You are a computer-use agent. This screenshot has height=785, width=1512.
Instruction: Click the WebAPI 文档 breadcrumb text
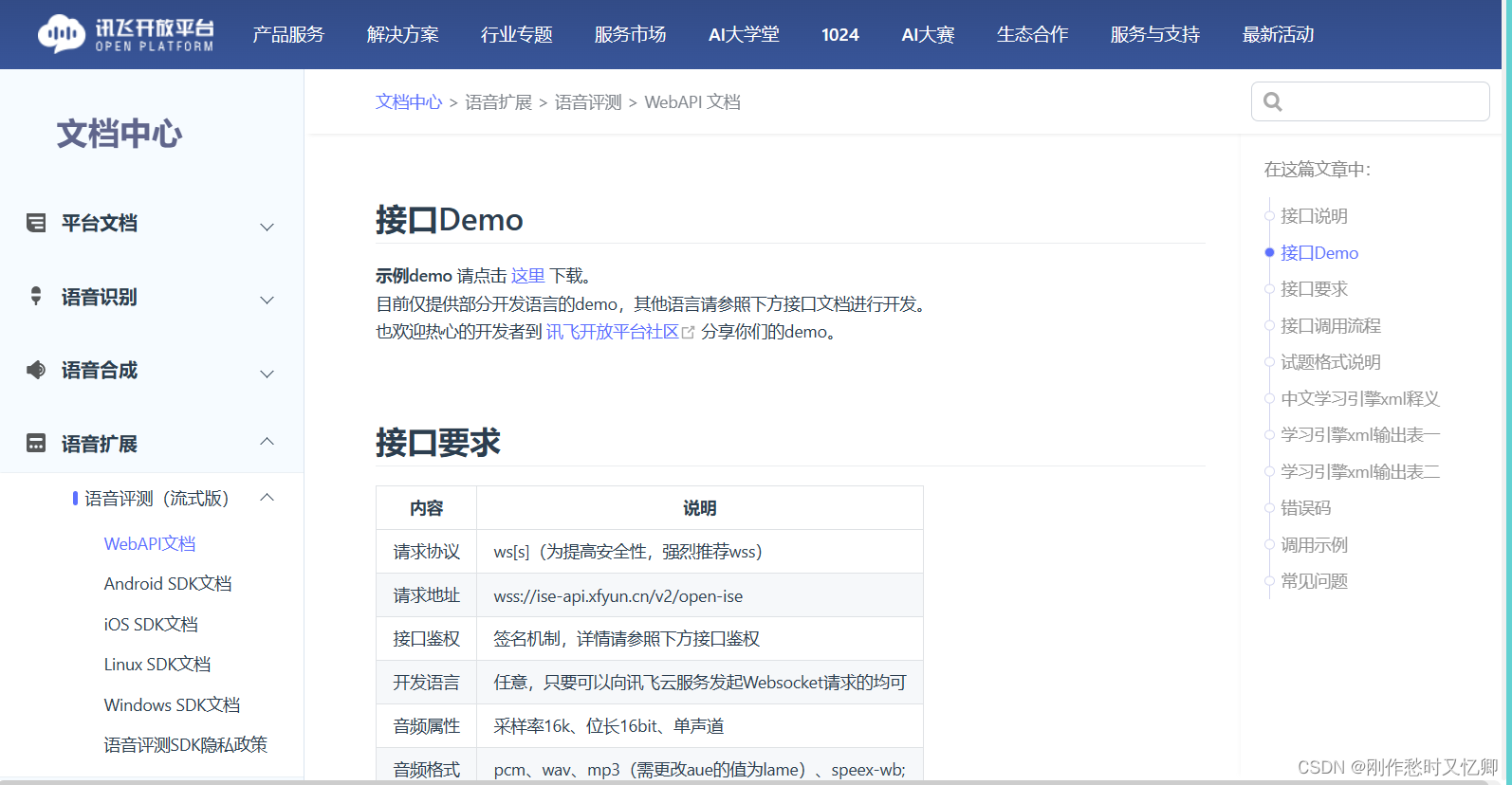pos(692,101)
